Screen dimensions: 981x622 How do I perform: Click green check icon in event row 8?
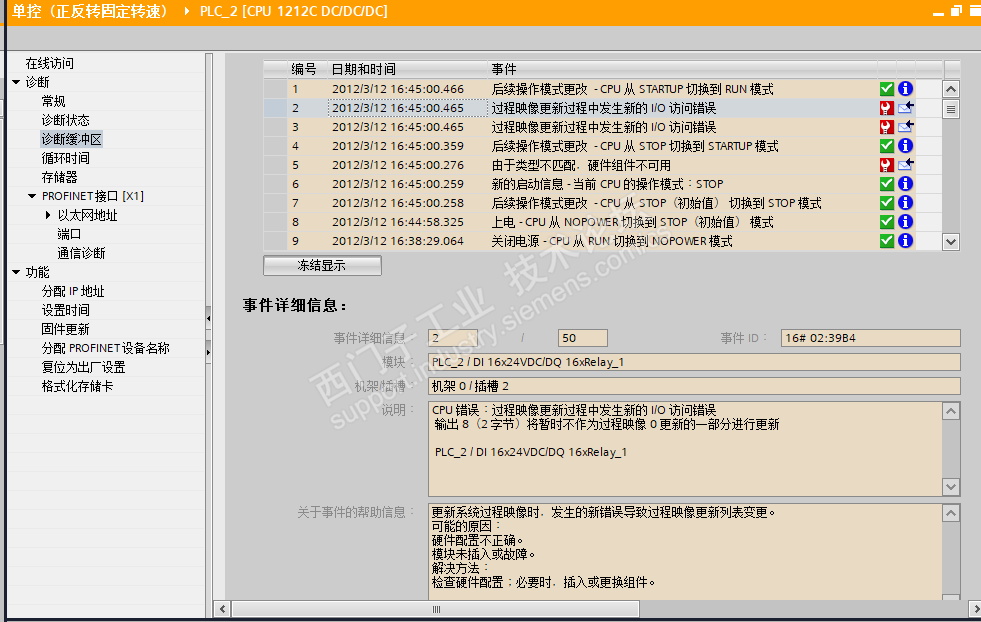[x=887, y=222]
